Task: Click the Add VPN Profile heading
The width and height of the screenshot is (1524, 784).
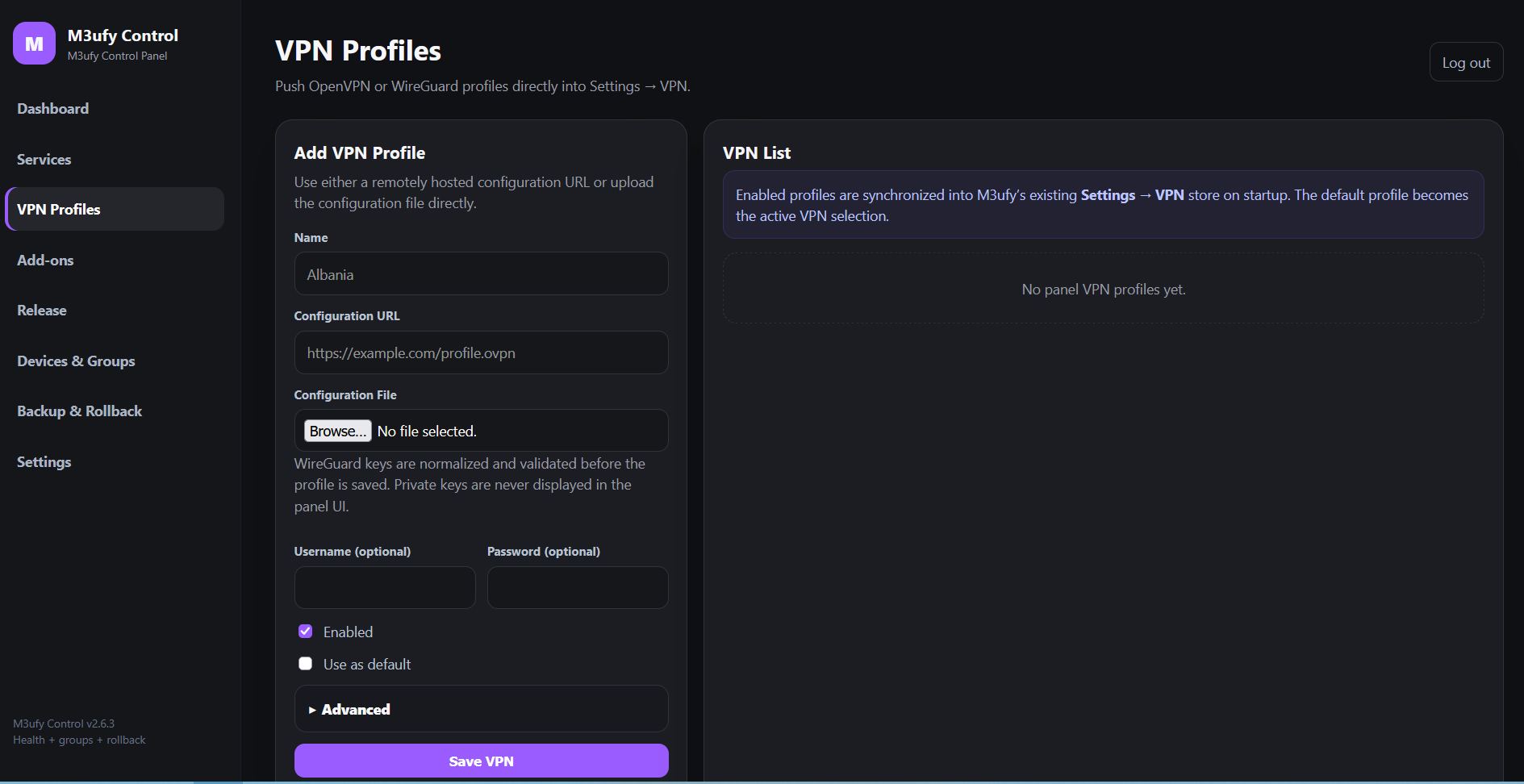Action: tap(360, 153)
